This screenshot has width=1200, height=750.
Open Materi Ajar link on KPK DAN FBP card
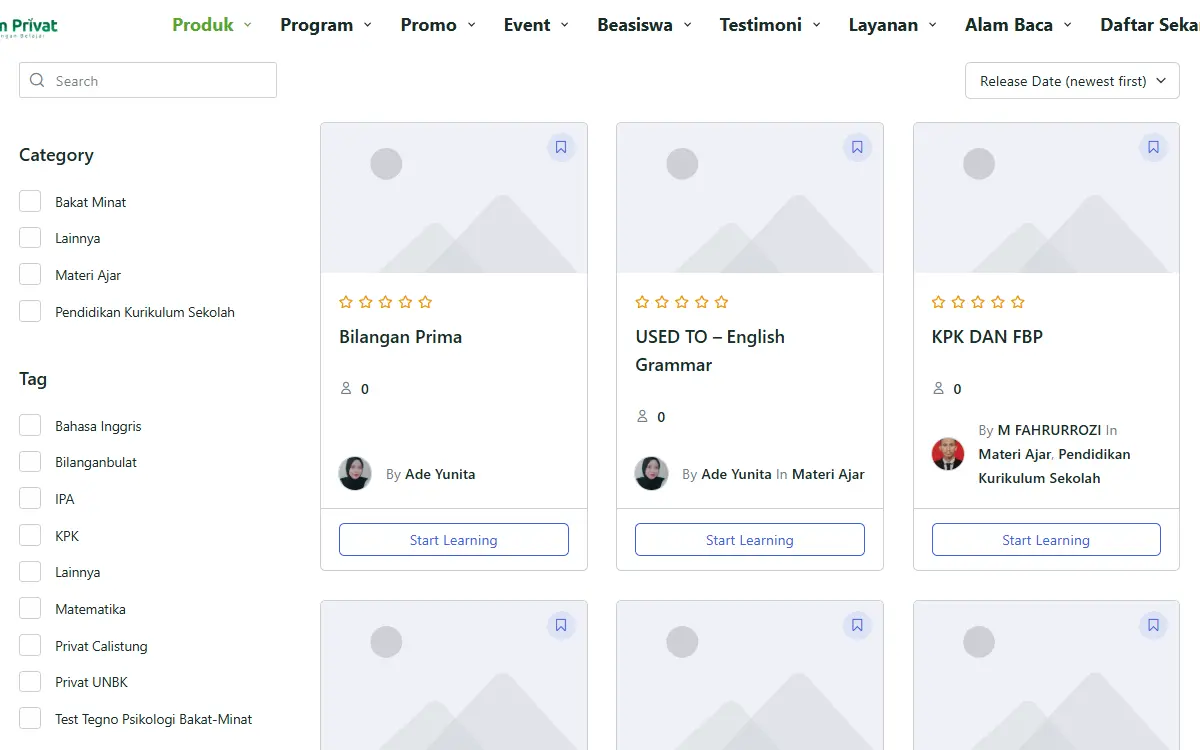pos(1014,454)
